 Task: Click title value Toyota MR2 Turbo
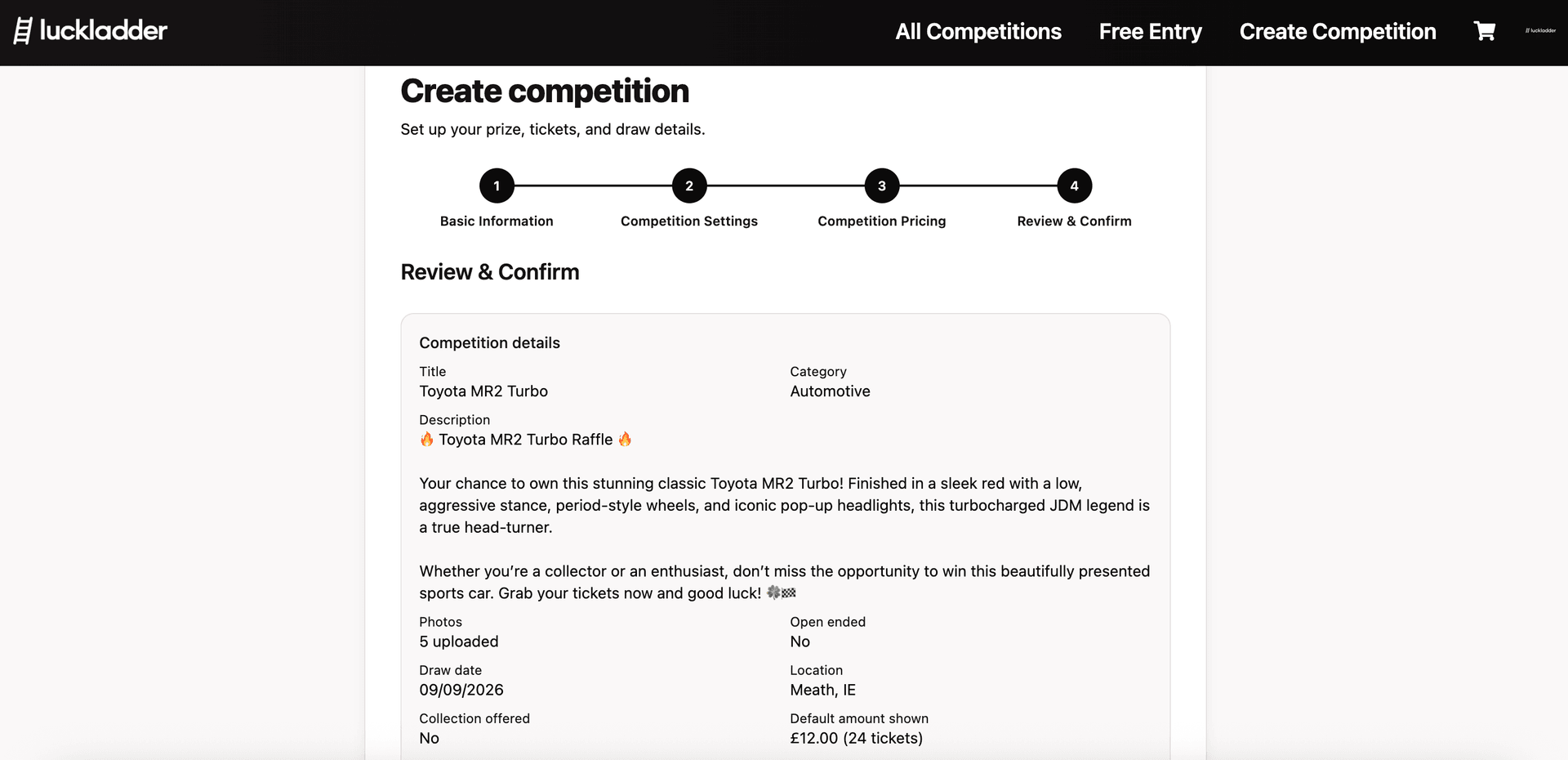[x=483, y=391]
